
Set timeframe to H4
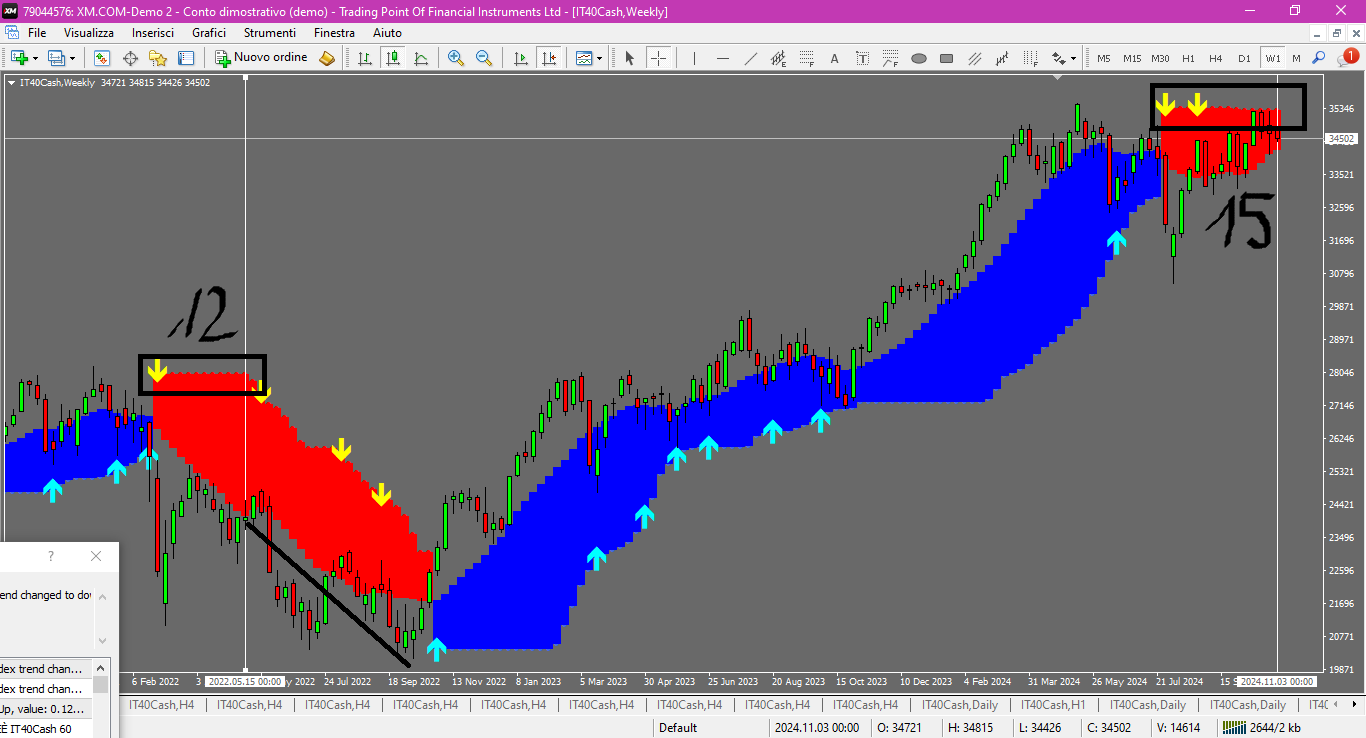pos(1216,58)
